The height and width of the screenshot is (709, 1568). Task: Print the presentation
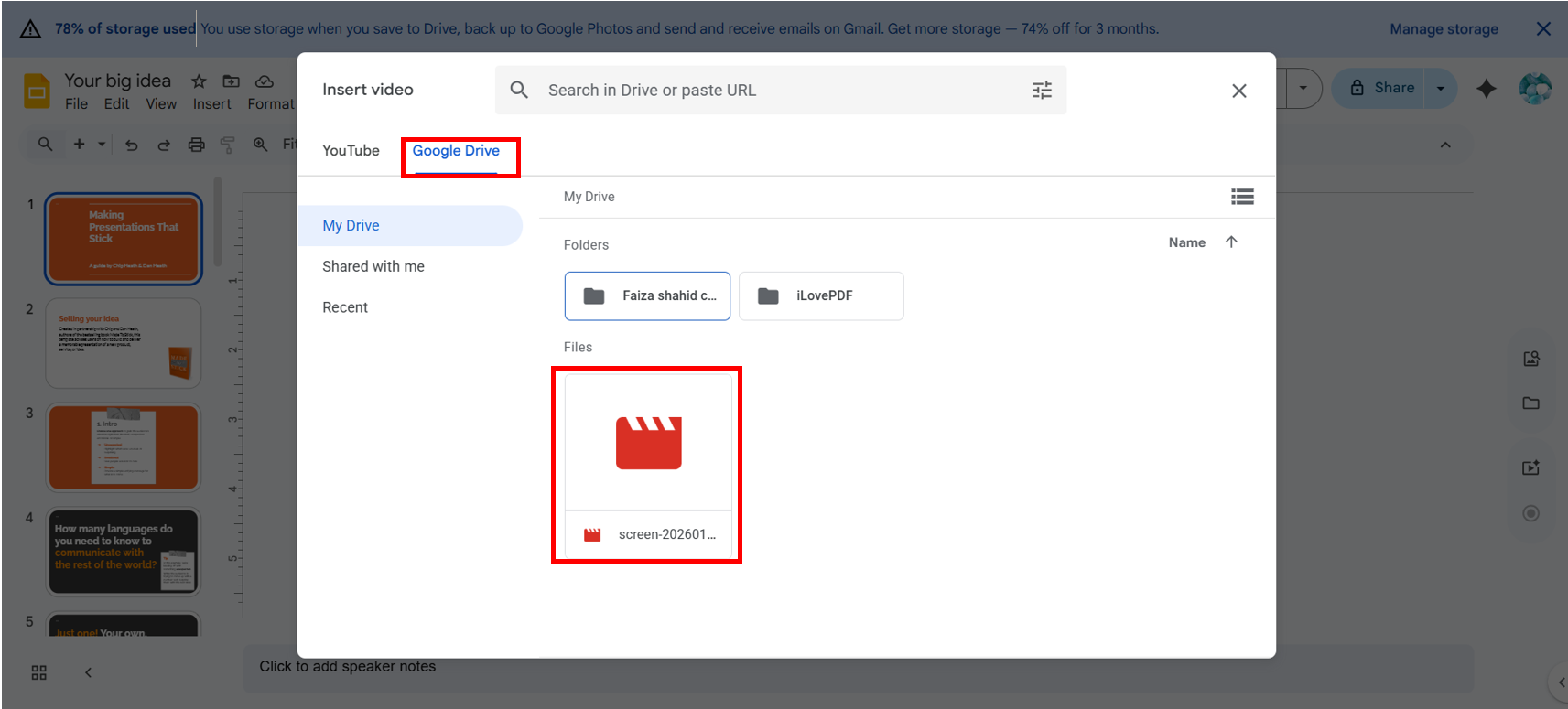pyautogui.click(x=196, y=145)
